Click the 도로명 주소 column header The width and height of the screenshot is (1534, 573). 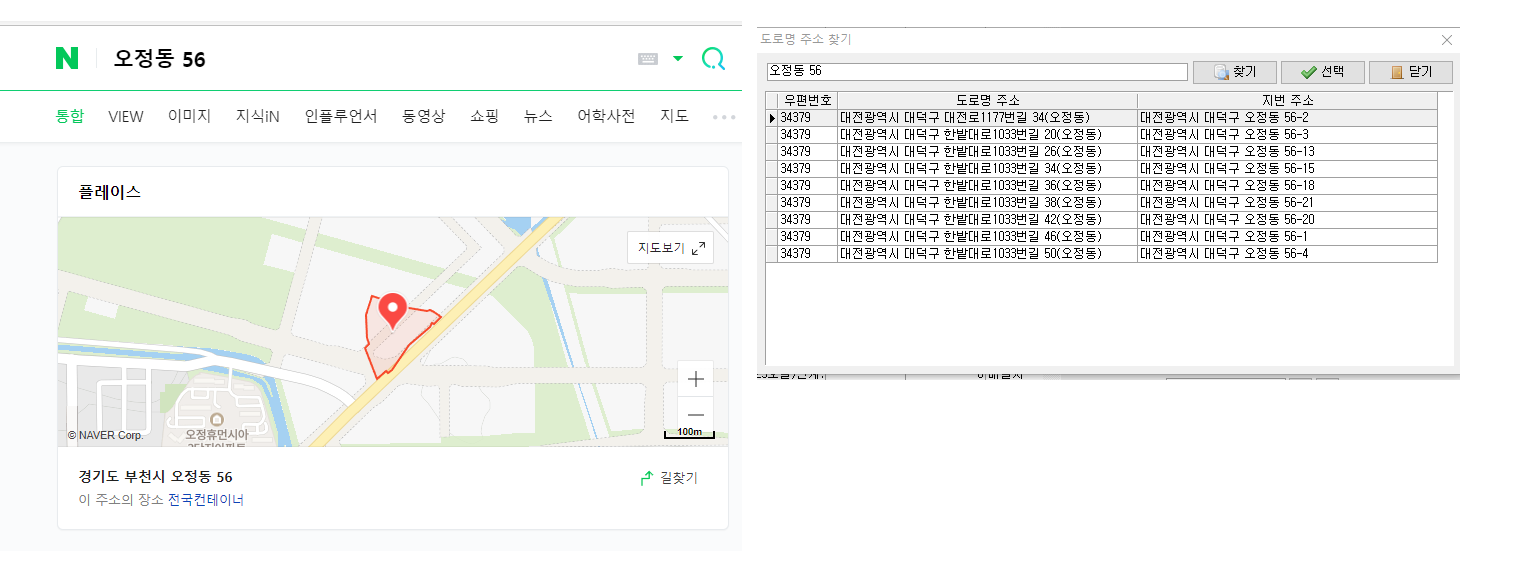click(x=986, y=100)
